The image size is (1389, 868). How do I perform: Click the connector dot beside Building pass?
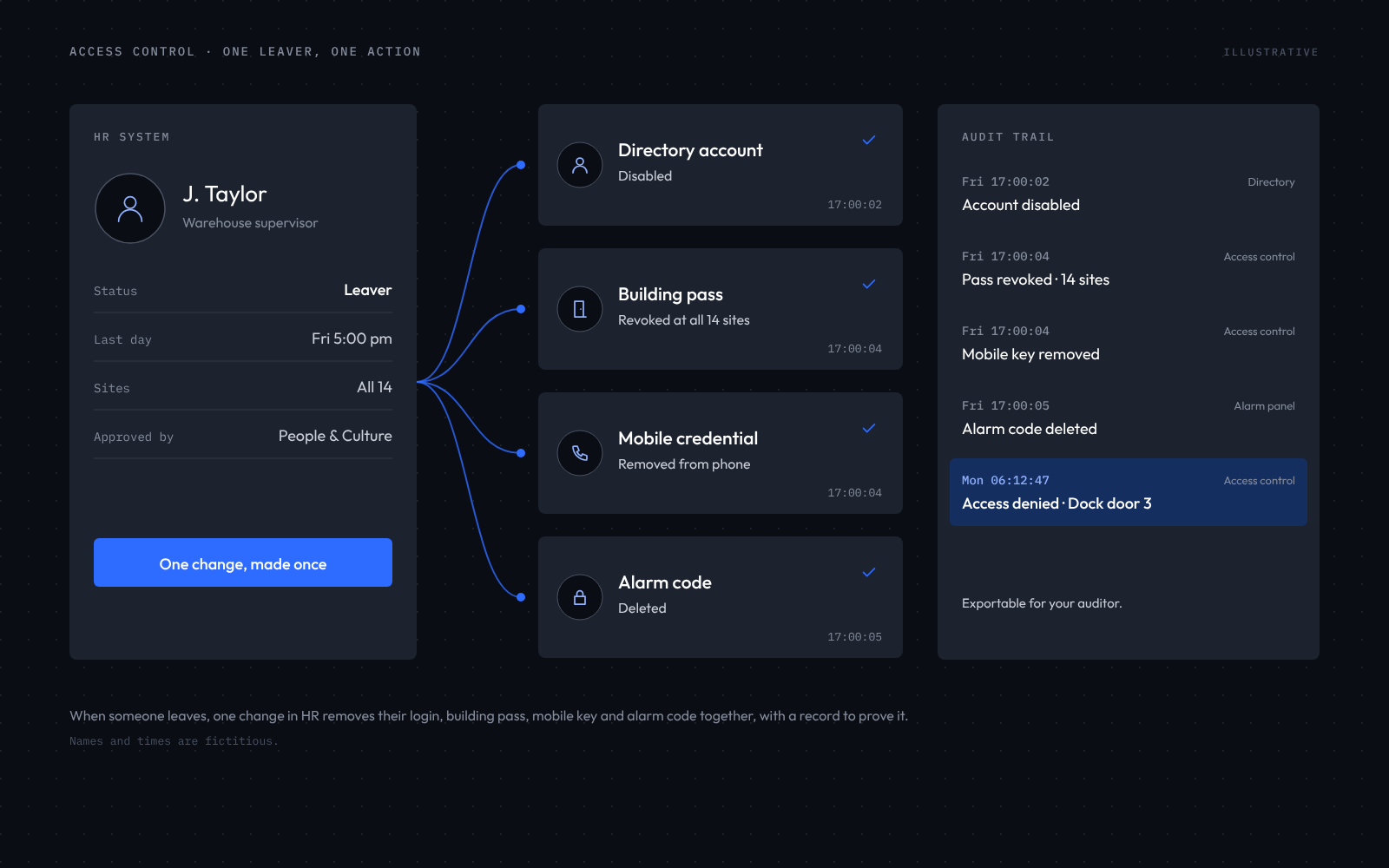[x=521, y=309]
